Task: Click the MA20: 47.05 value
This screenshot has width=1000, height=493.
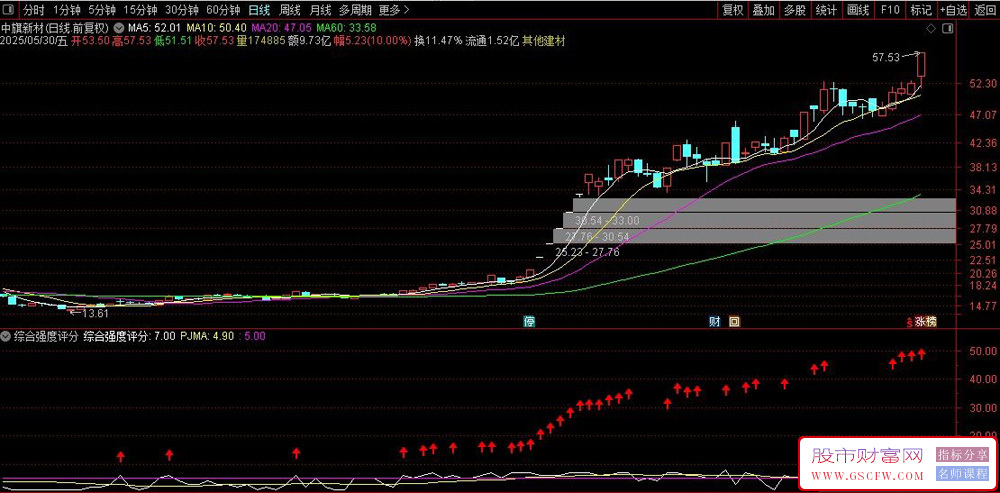Action: [282, 28]
